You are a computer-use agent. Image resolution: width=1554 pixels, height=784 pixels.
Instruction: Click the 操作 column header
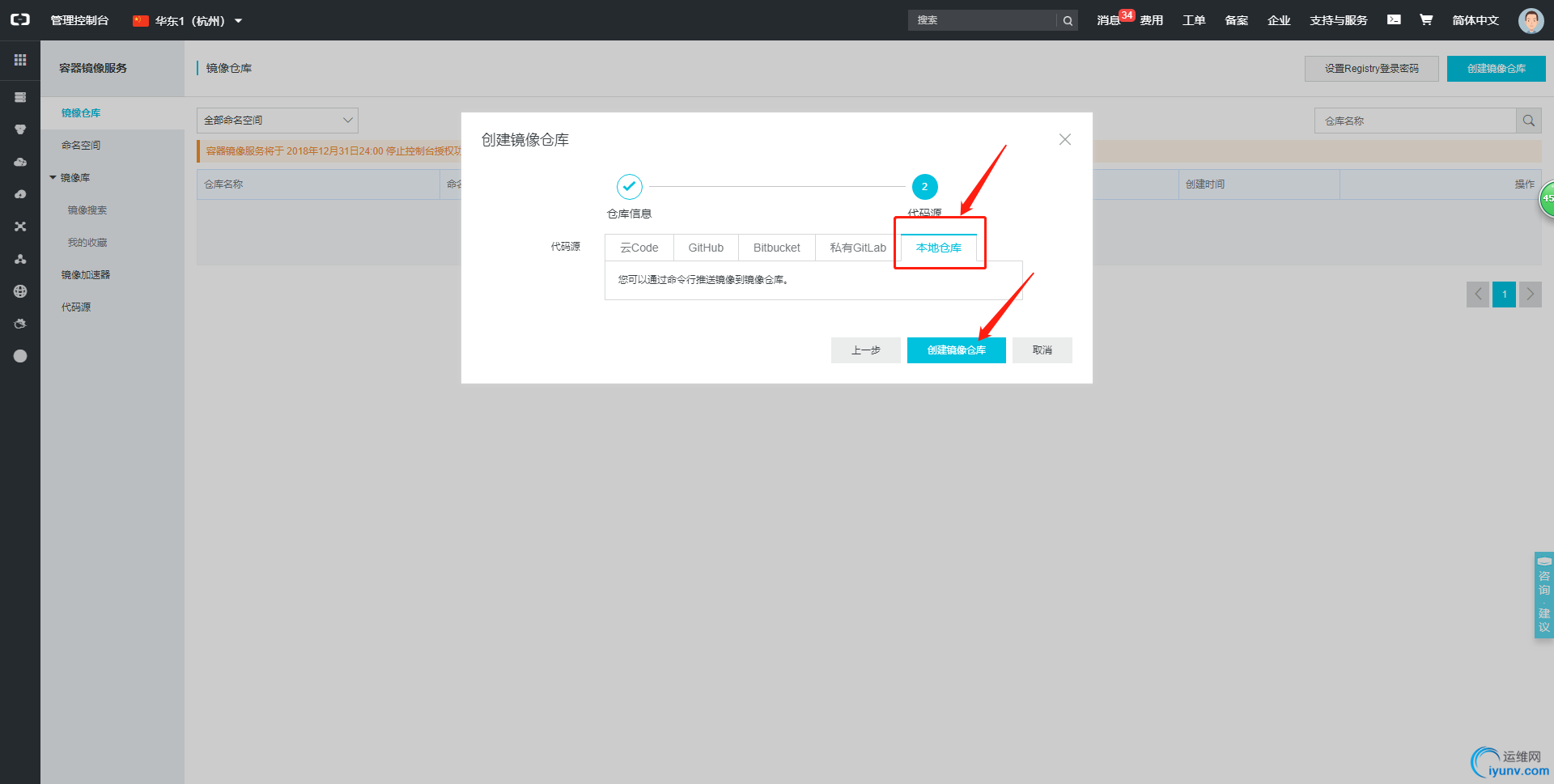pyautogui.click(x=1525, y=184)
